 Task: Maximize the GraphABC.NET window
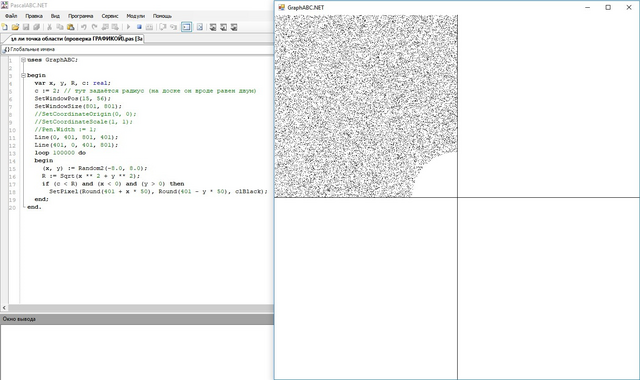[x=608, y=7]
